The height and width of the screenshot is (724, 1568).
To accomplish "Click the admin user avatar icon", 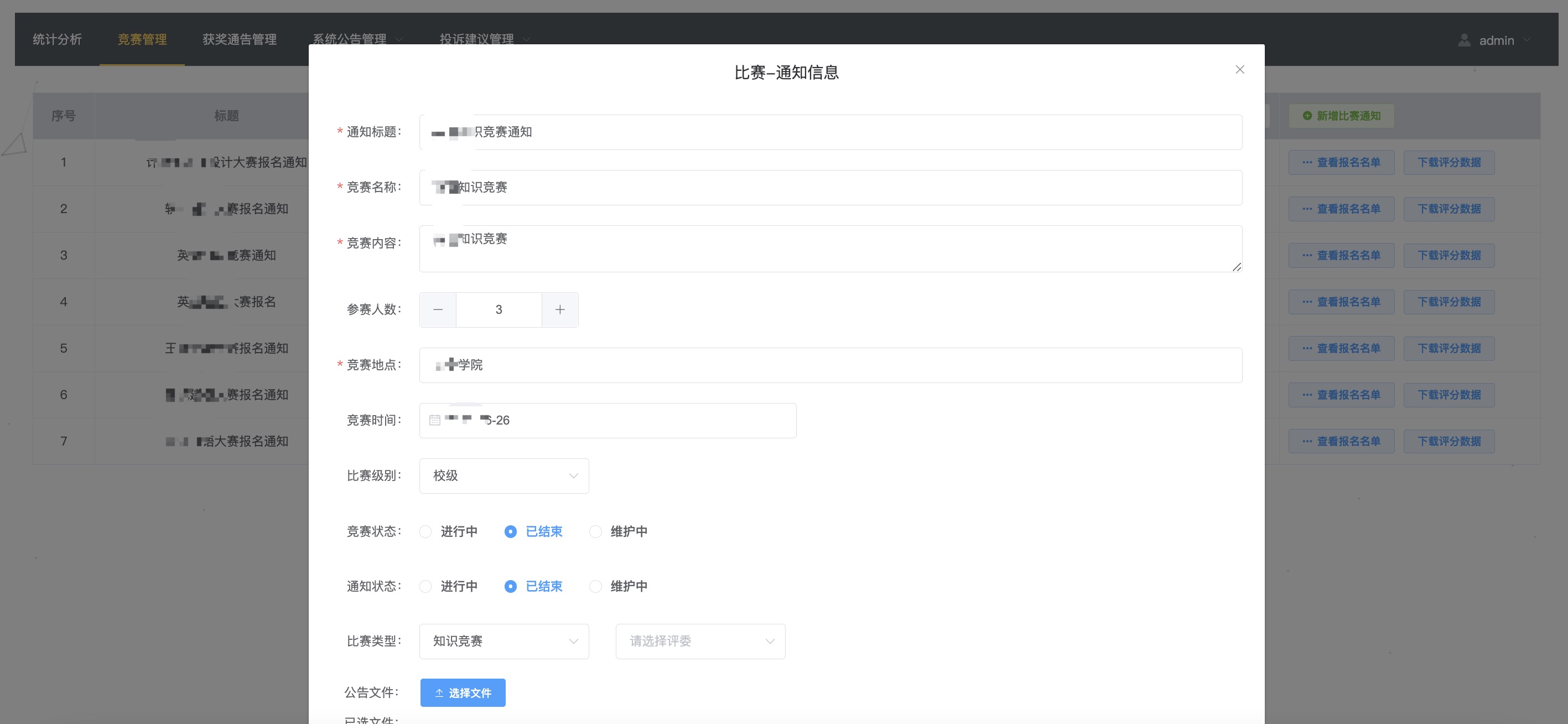I will point(1464,41).
